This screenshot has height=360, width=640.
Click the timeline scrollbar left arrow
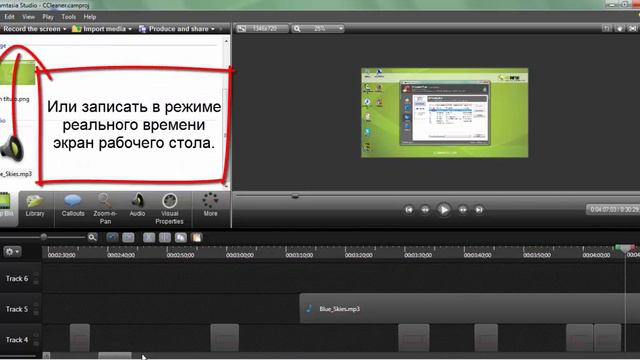(47, 356)
